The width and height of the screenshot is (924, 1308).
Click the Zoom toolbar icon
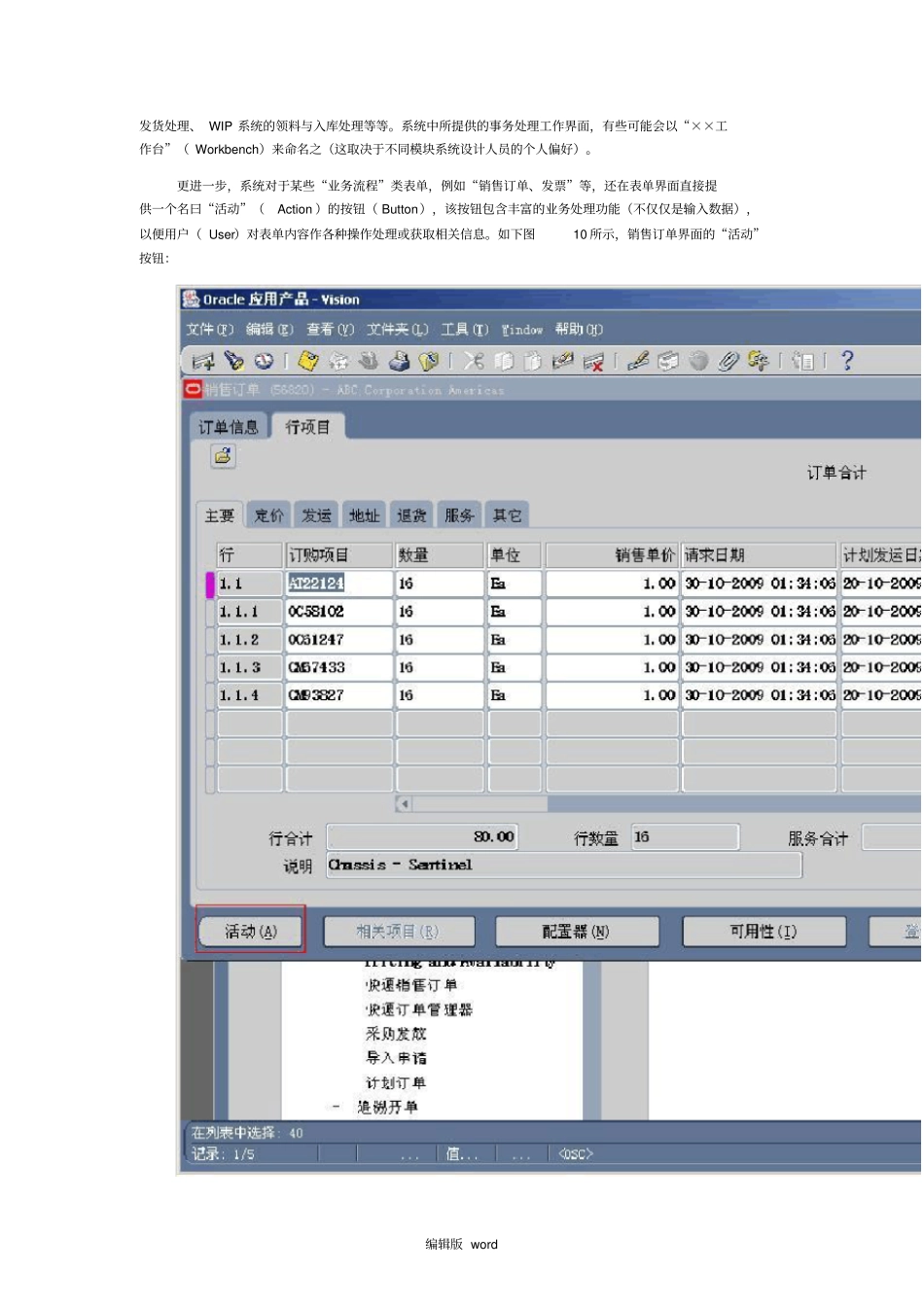click(668, 361)
